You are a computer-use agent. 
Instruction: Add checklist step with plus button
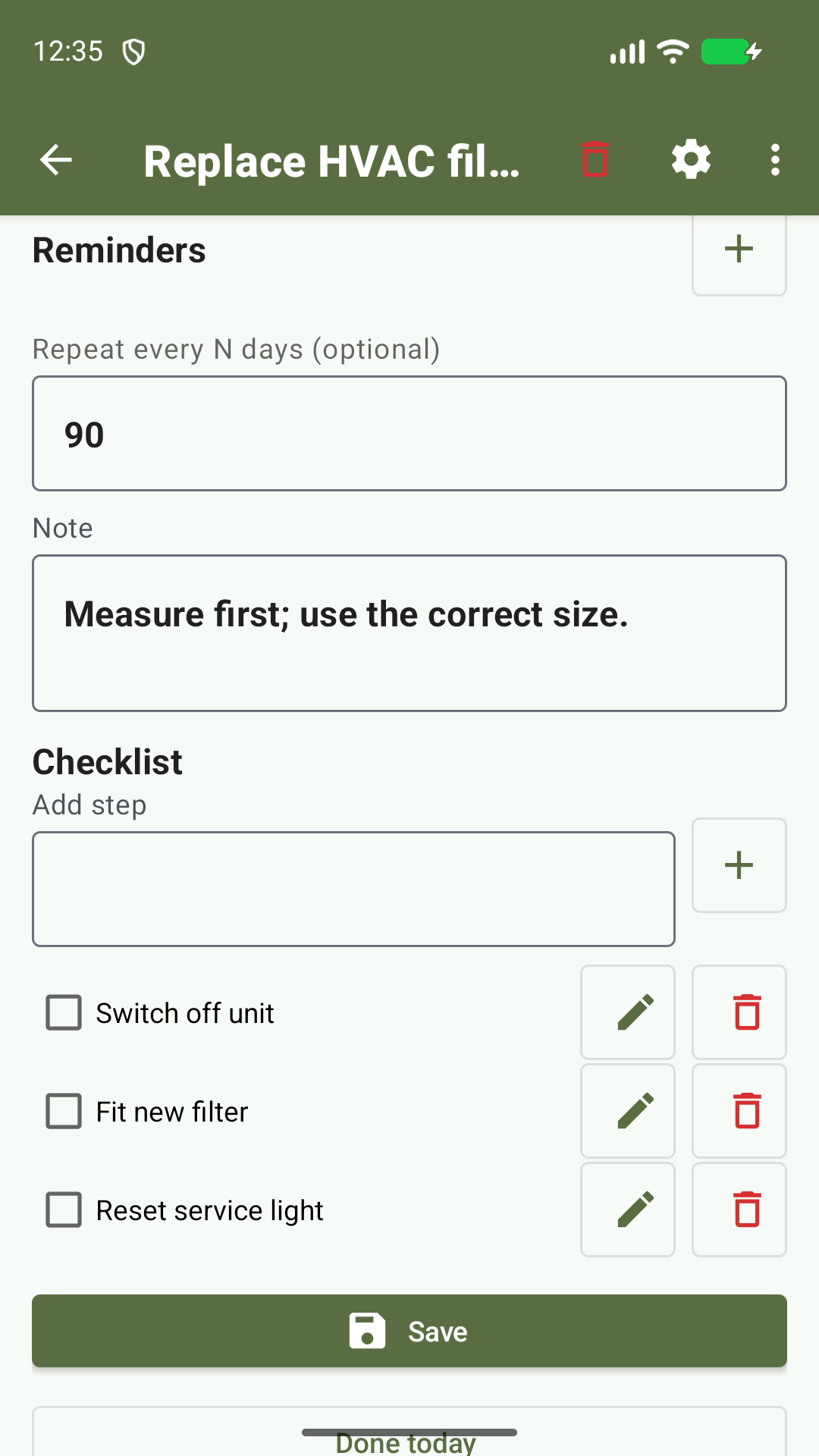pyautogui.click(x=739, y=865)
